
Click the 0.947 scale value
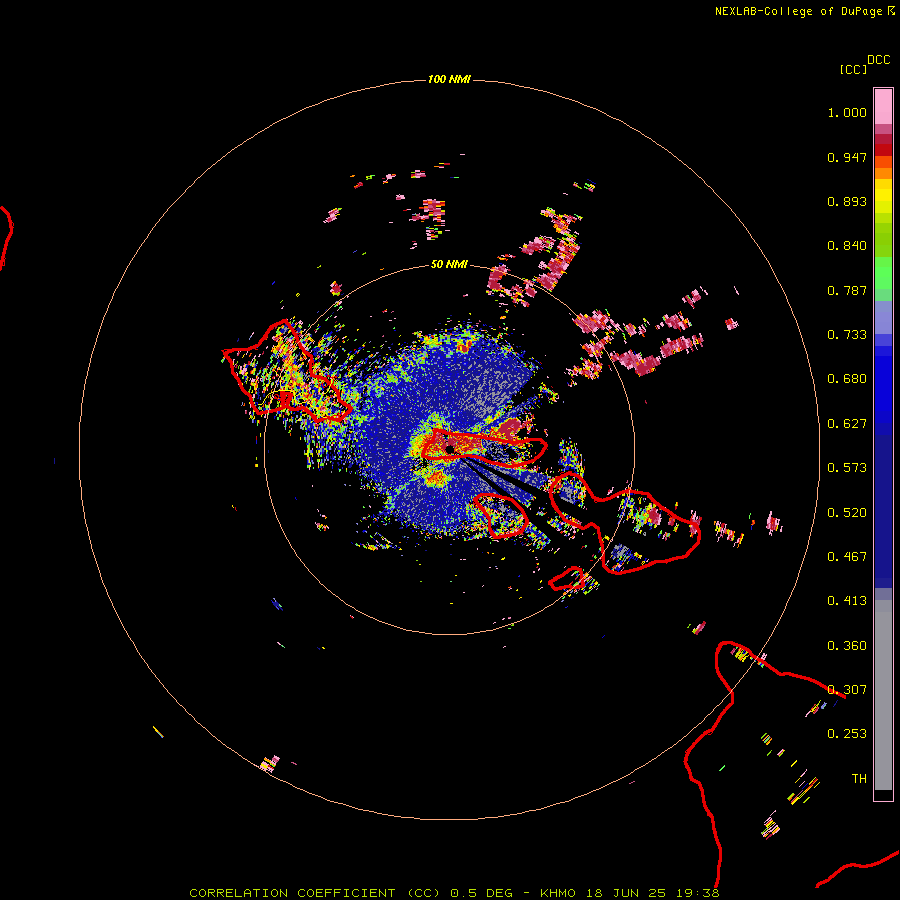click(847, 157)
